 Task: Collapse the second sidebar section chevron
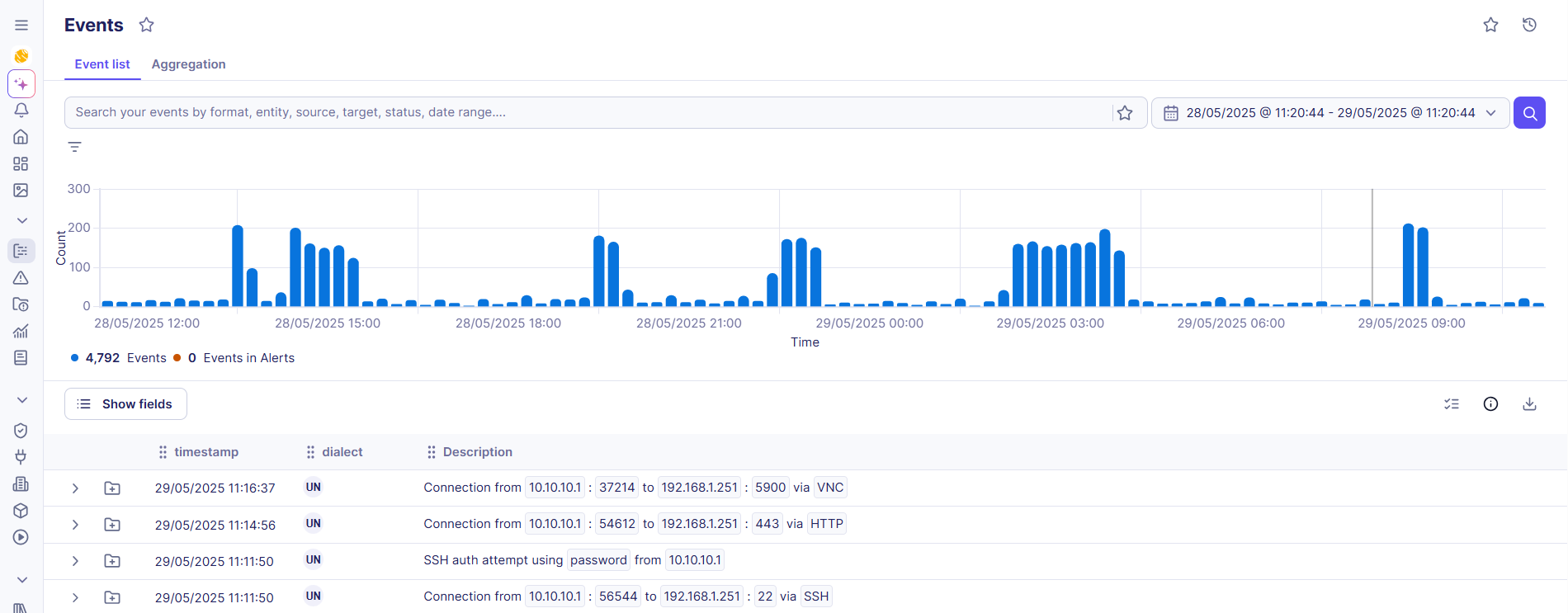click(21, 400)
